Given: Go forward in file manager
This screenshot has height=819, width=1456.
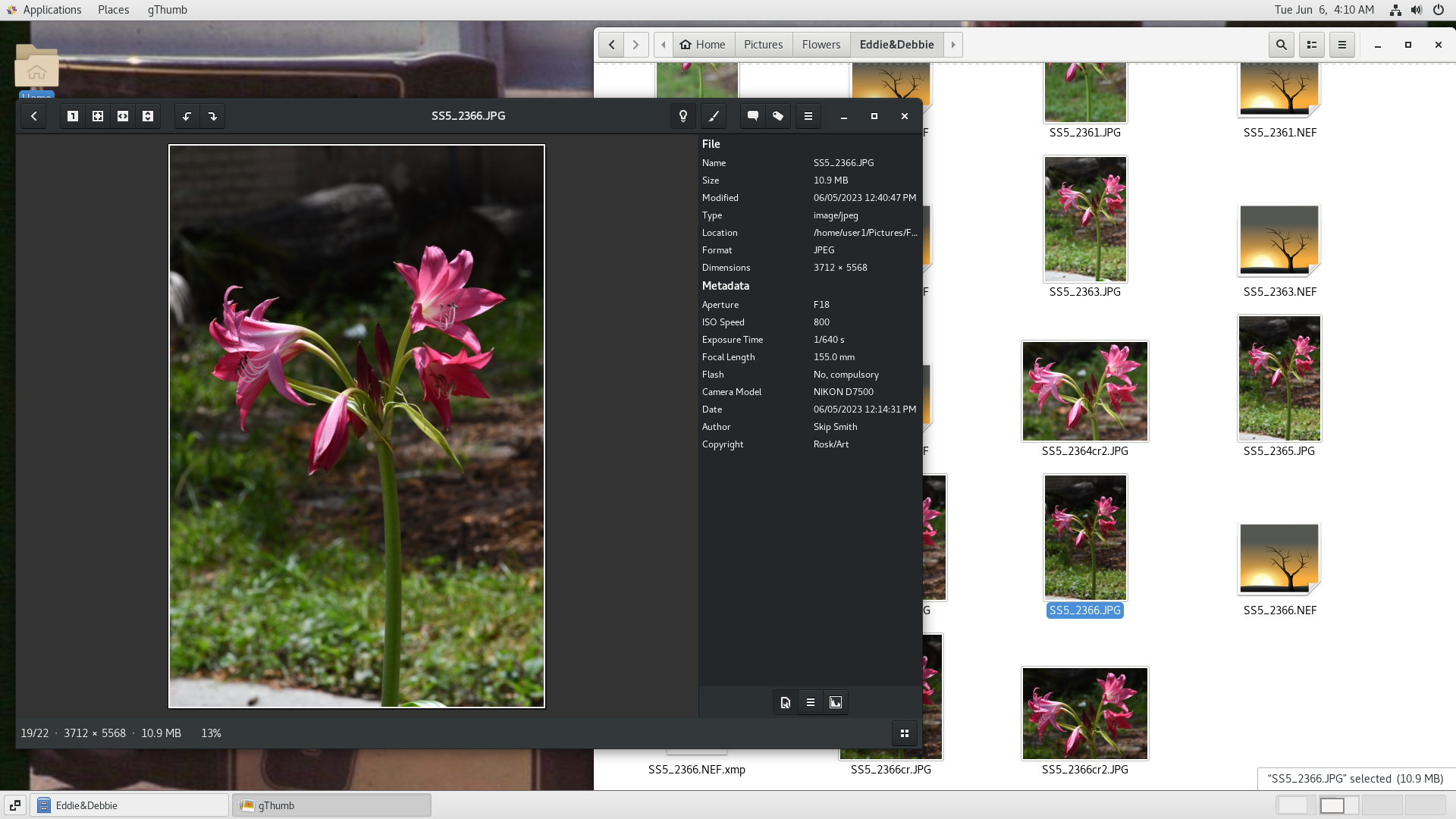Looking at the screenshot, I should [x=636, y=45].
